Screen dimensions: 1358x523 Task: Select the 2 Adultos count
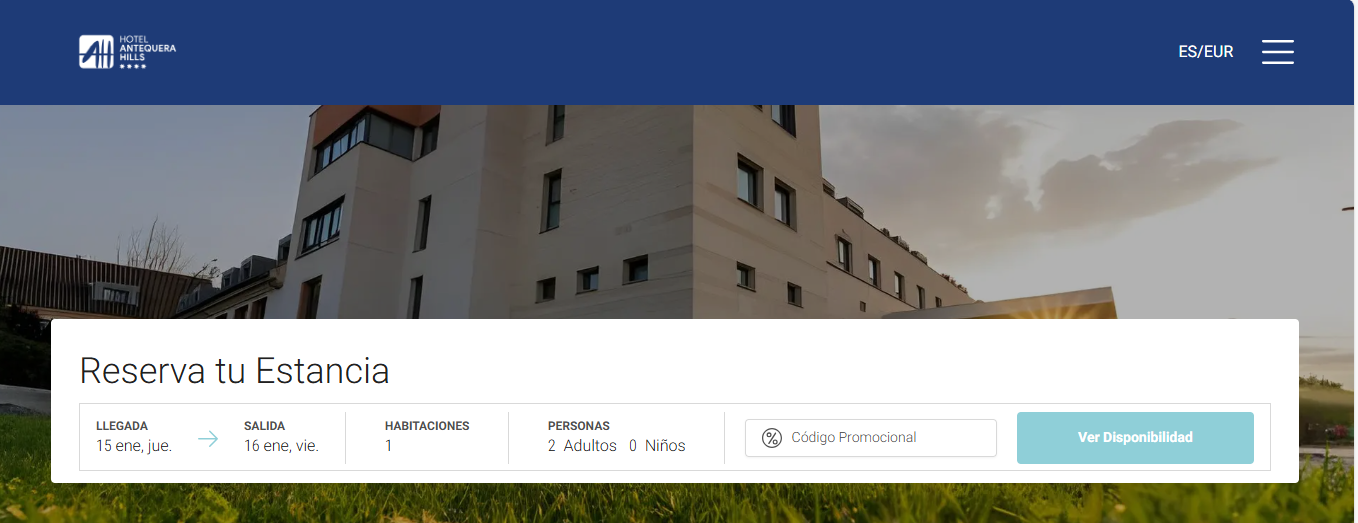pyautogui.click(x=582, y=446)
